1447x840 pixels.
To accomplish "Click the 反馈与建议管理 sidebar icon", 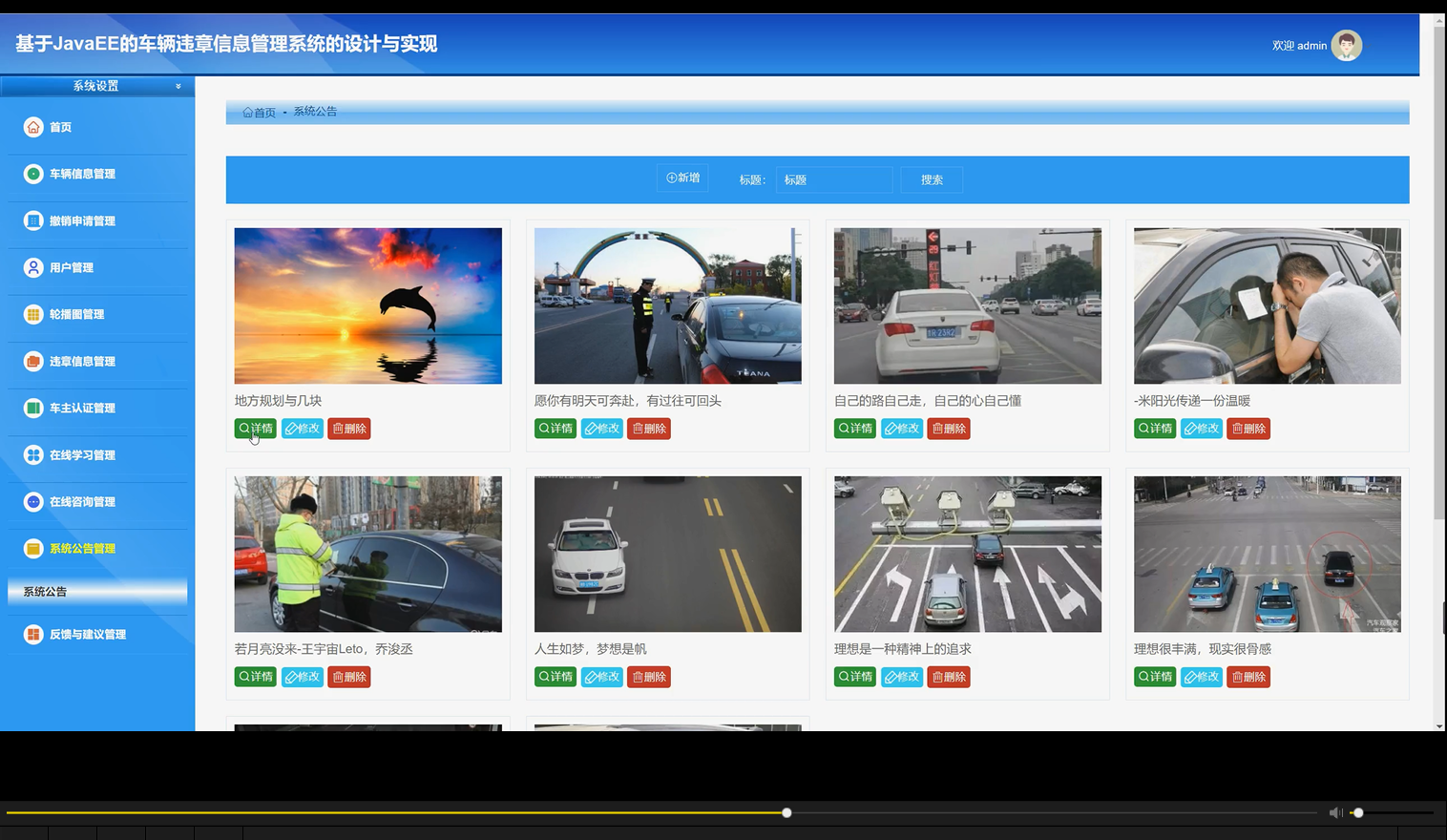I will click(33, 634).
